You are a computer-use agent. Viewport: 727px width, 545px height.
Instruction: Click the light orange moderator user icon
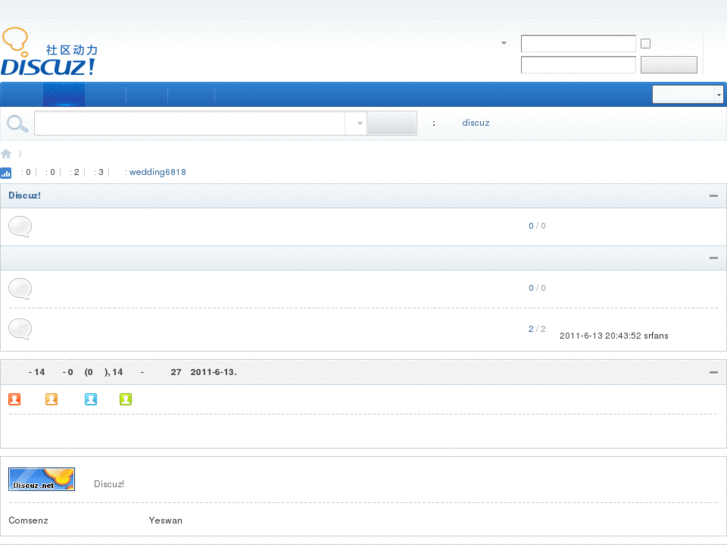tap(51, 399)
